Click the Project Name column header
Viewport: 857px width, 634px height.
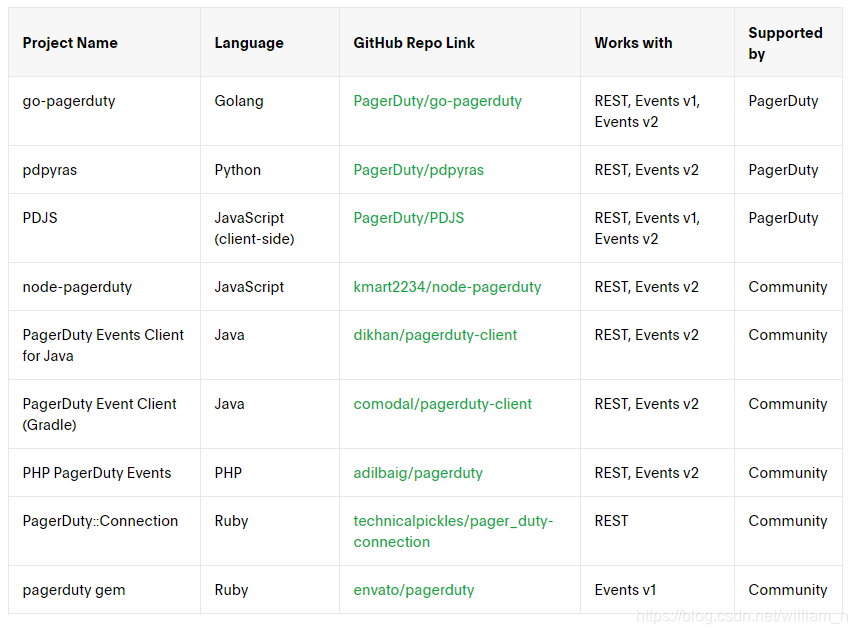pyautogui.click(x=104, y=43)
